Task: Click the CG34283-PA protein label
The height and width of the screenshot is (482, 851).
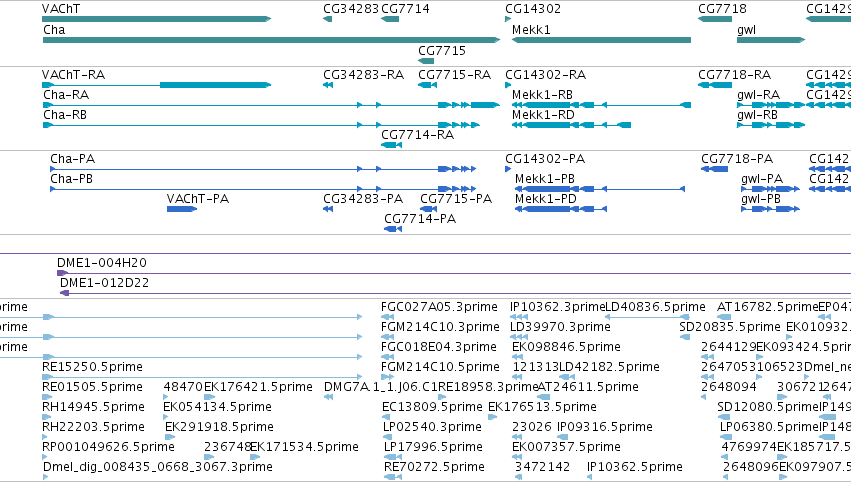Action: click(363, 199)
